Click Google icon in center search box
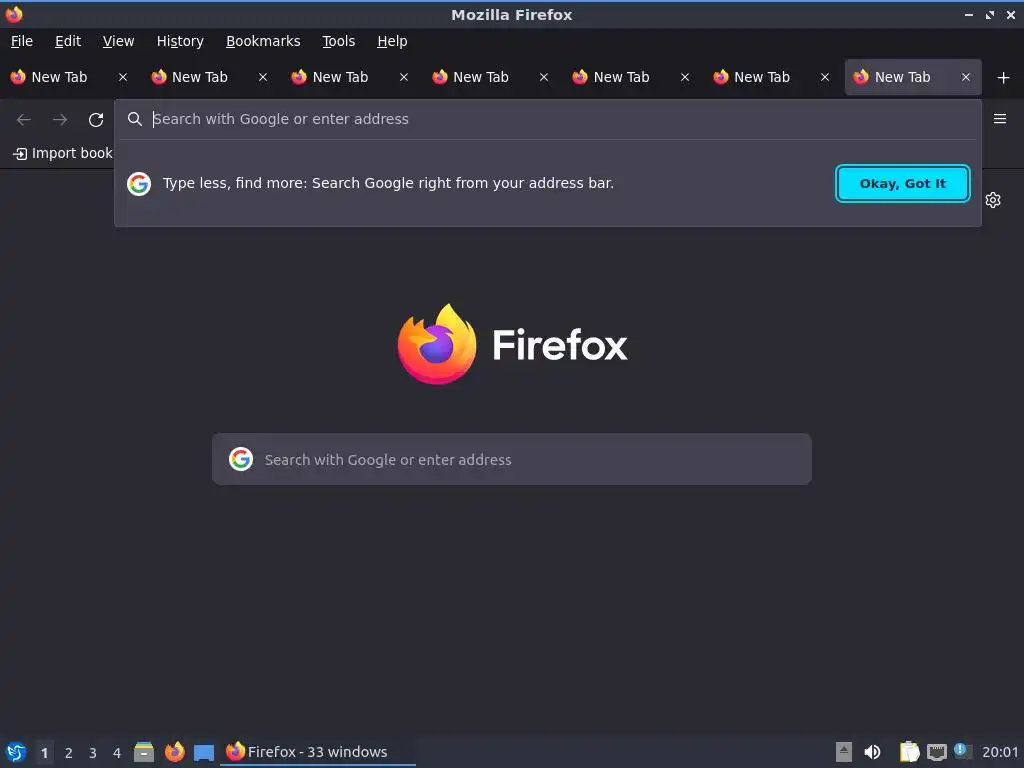1024x768 pixels. coord(241,459)
